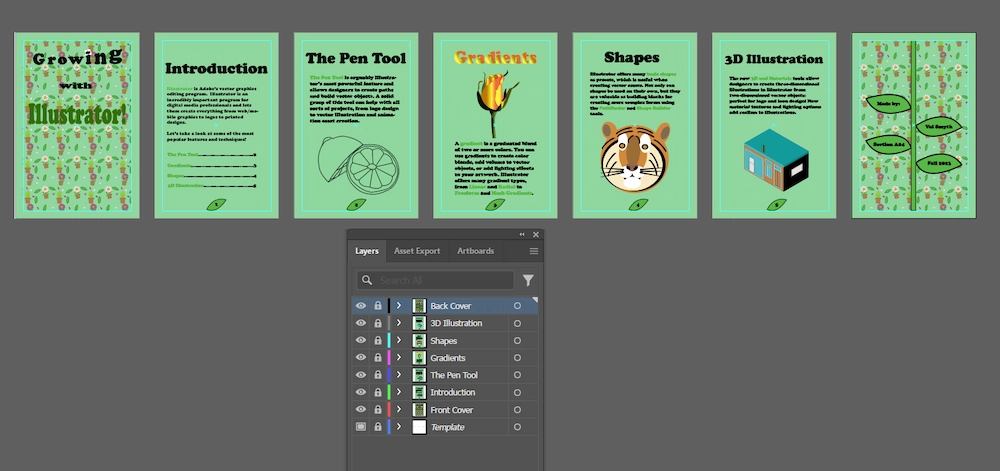Image resolution: width=1000 pixels, height=471 pixels.
Task: Click target circle of Back Cover layer
Action: (x=517, y=306)
